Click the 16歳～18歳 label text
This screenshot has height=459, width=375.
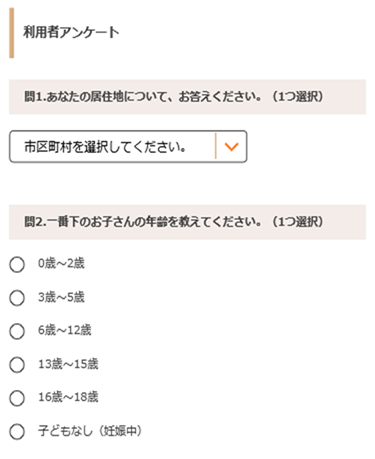(x=68, y=397)
